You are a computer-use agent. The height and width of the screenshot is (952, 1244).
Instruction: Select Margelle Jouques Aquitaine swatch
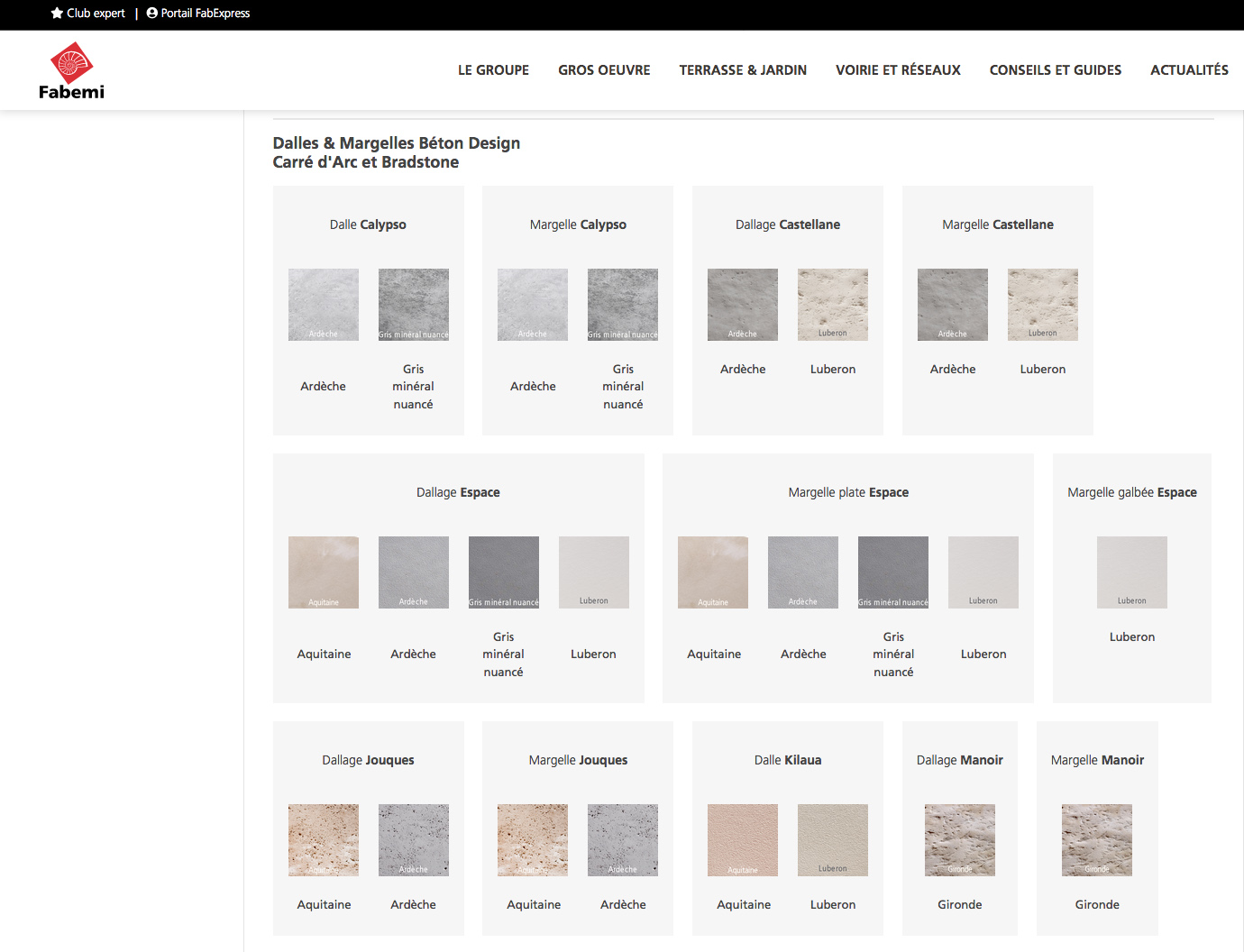coord(533,840)
